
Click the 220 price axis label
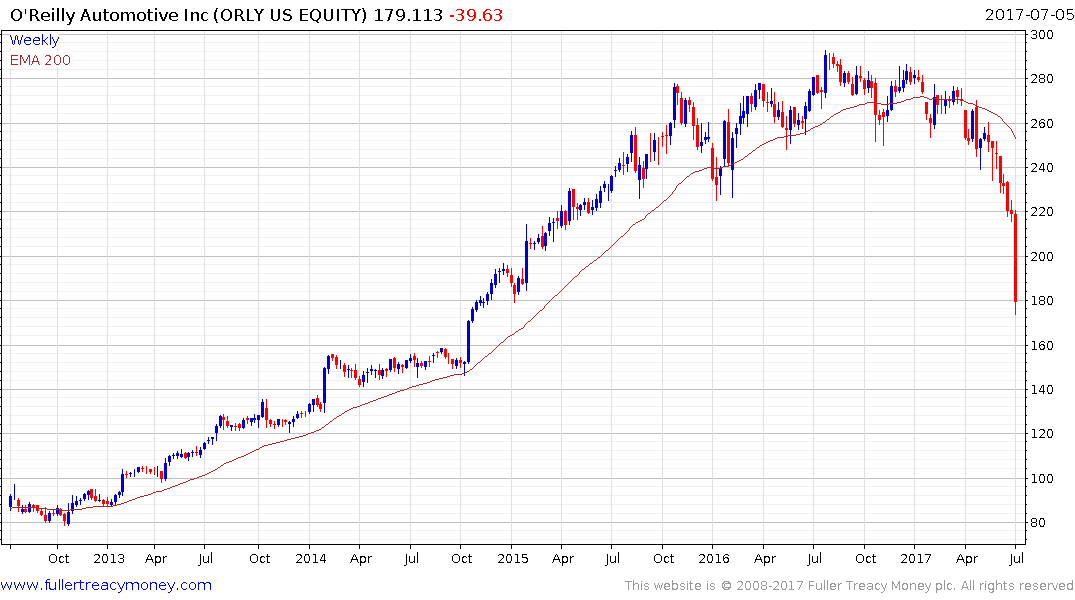1042,212
